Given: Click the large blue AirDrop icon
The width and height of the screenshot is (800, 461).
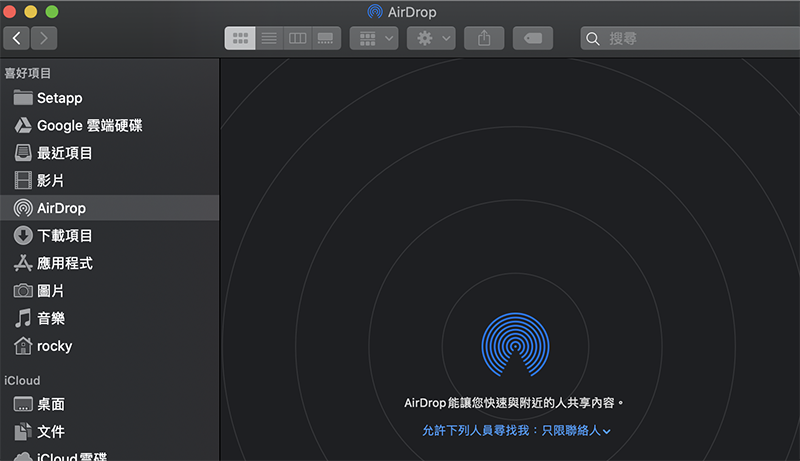Looking at the screenshot, I should [515, 345].
